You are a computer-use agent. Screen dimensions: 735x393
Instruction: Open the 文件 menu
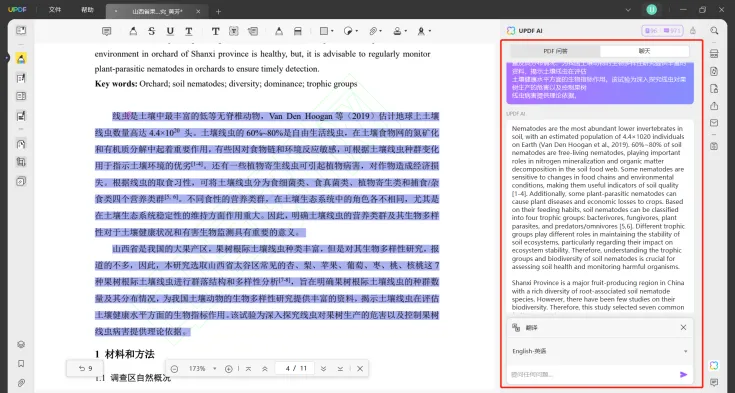(x=55, y=10)
